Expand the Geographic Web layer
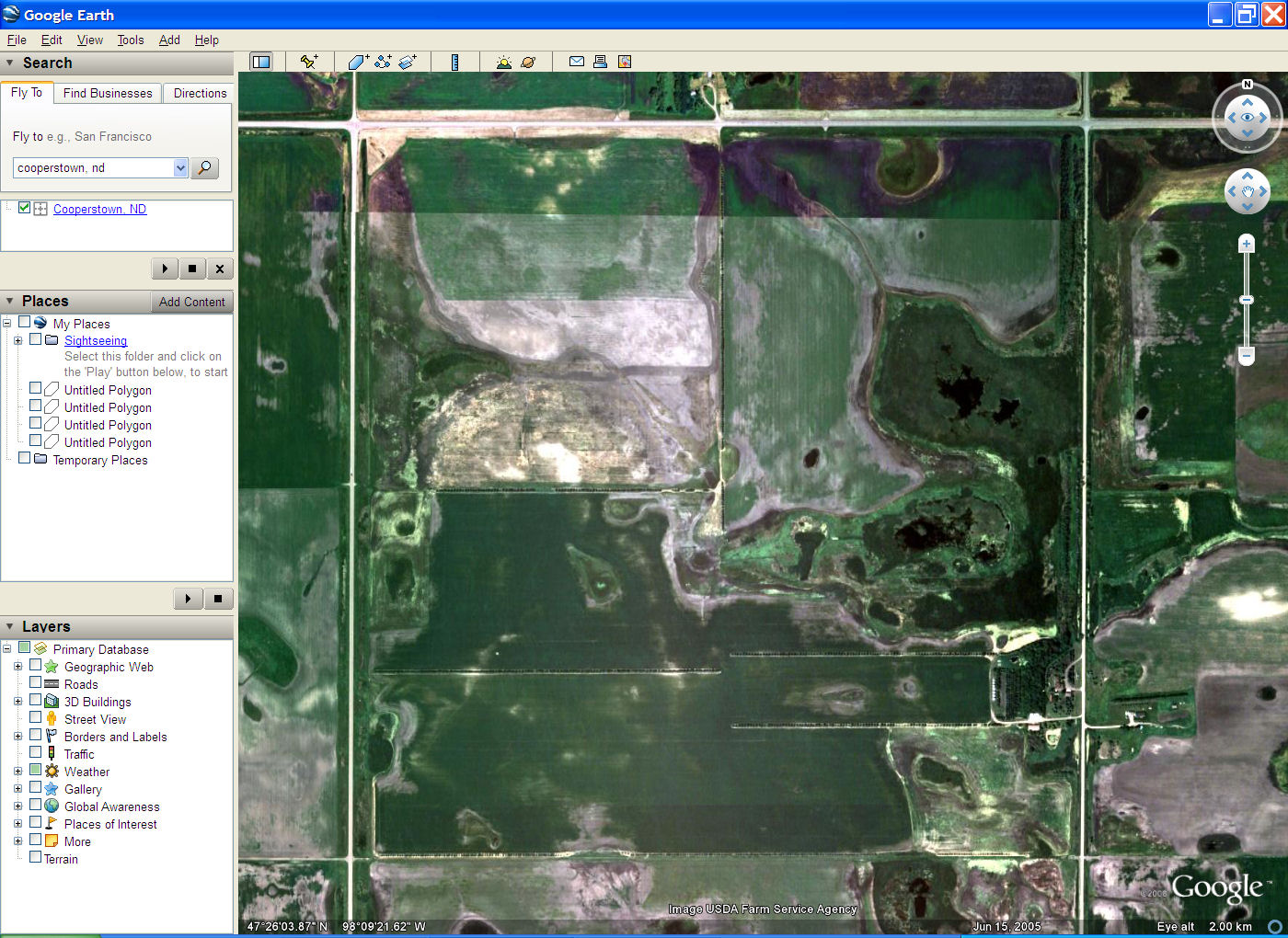The width and height of the screenshot is (1288, 938). (x=17, y=667)
